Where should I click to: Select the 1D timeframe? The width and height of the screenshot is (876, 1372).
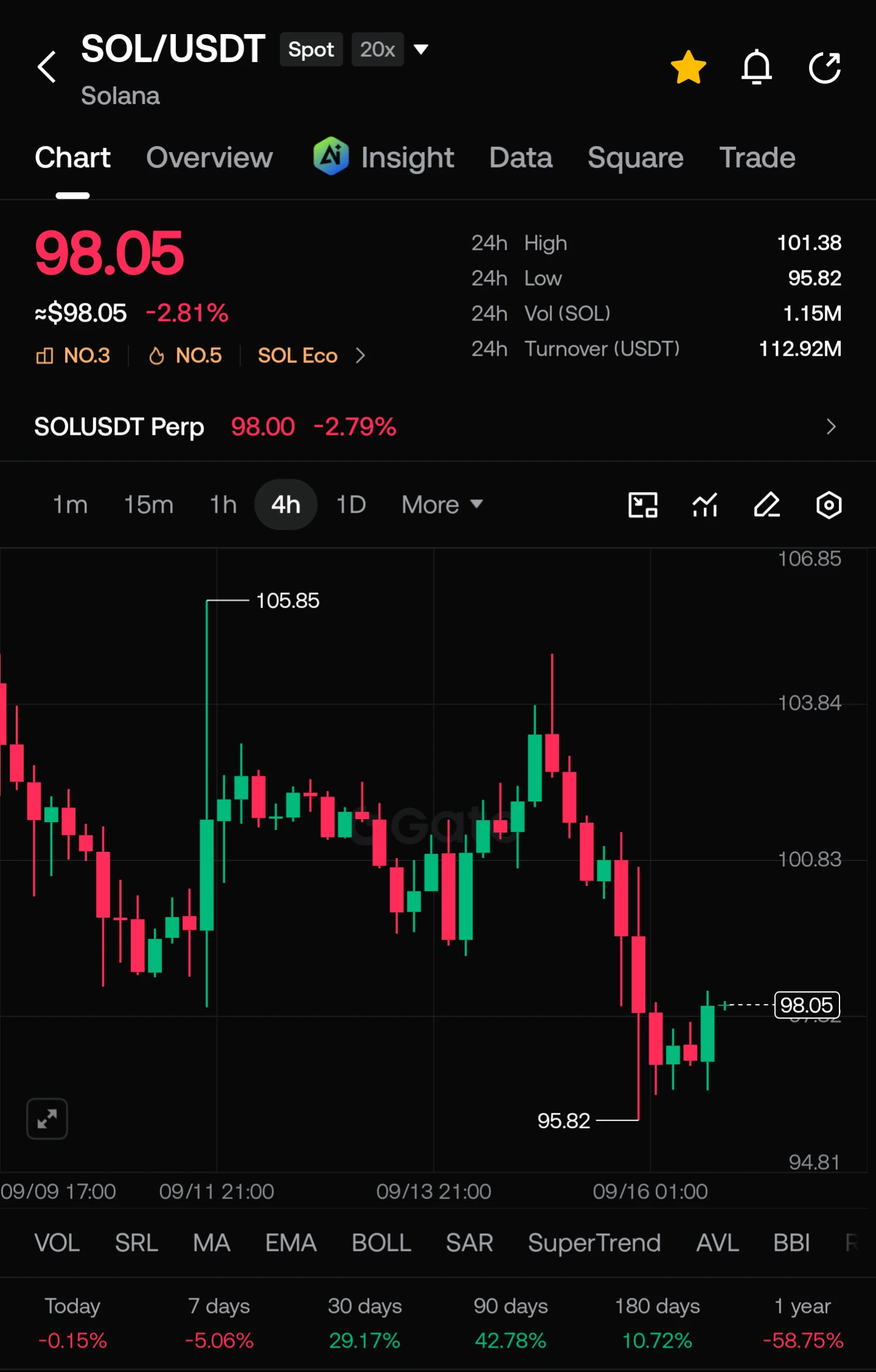[351, 504]
